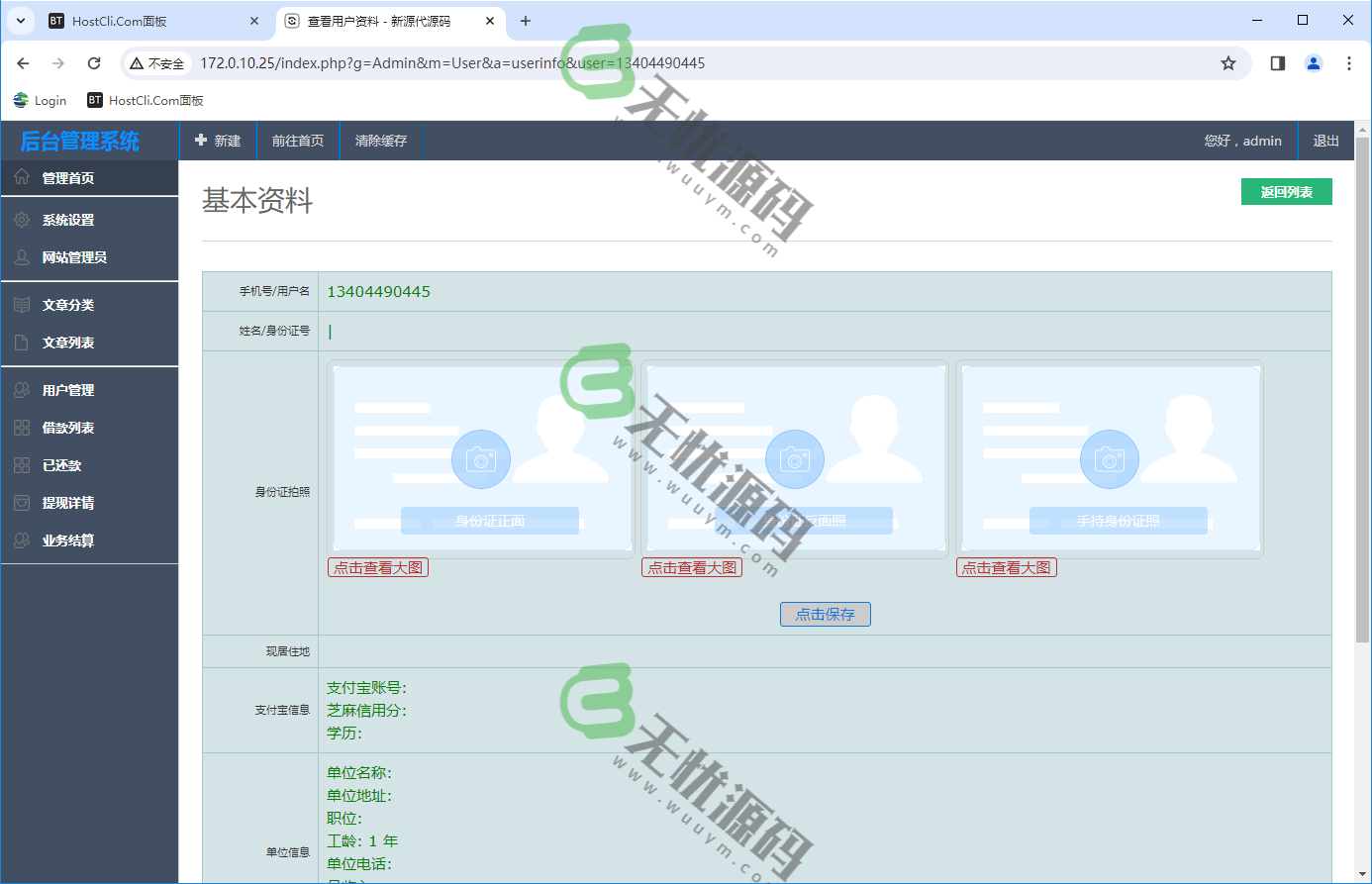Viewport: 1372px width, 884px height.
Task: Open the Chrome three-dot menu
Action: [x=1348, y=63]
